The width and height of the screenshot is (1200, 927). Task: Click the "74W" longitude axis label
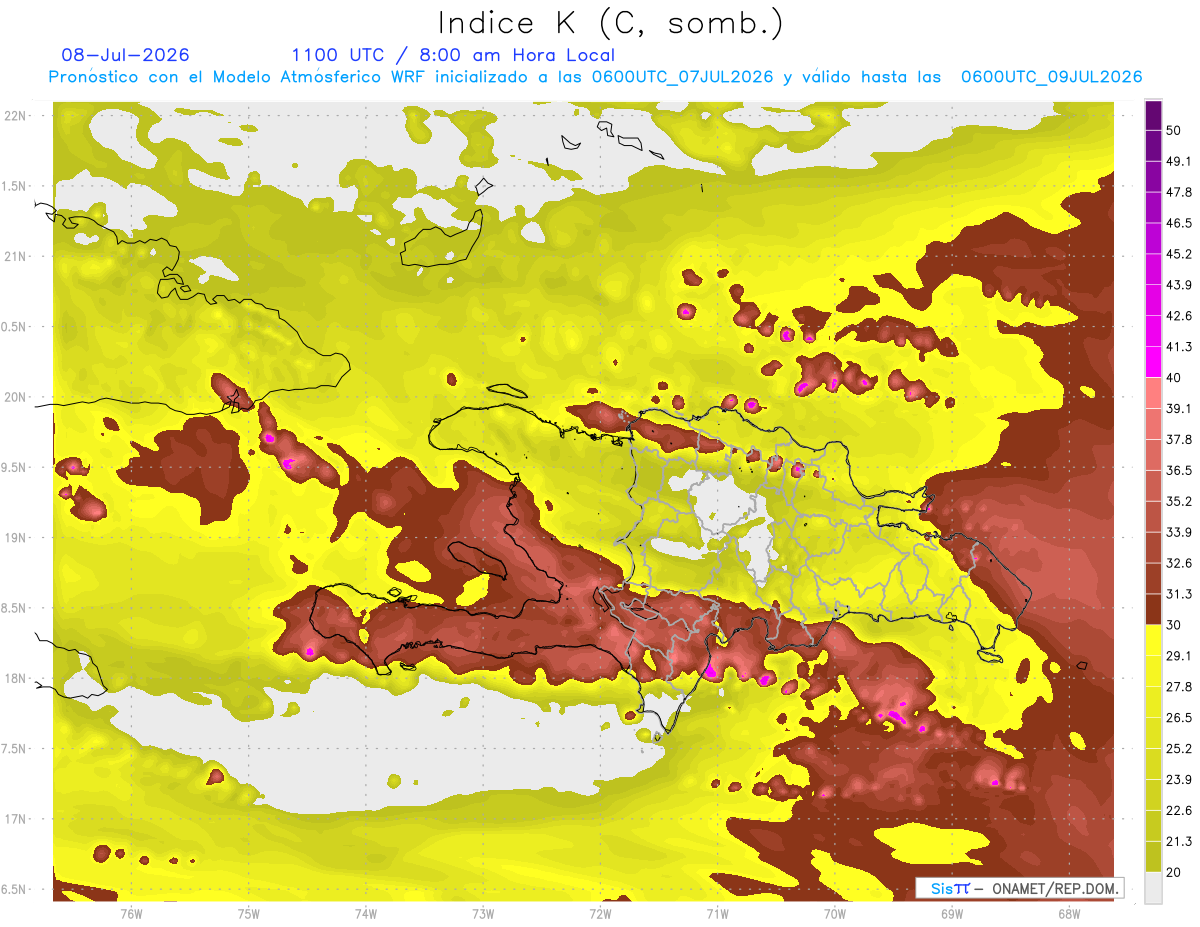tap(366, 913)
